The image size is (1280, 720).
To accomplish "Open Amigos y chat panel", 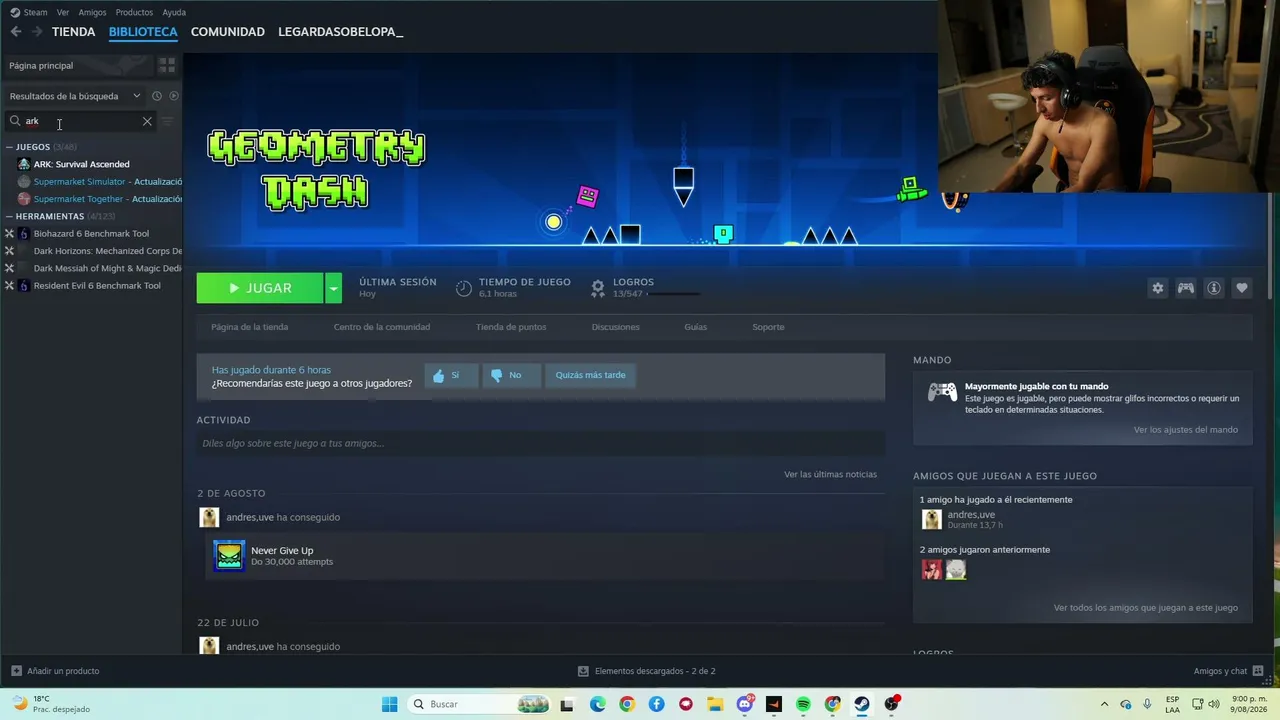I will click(1228, 671).
